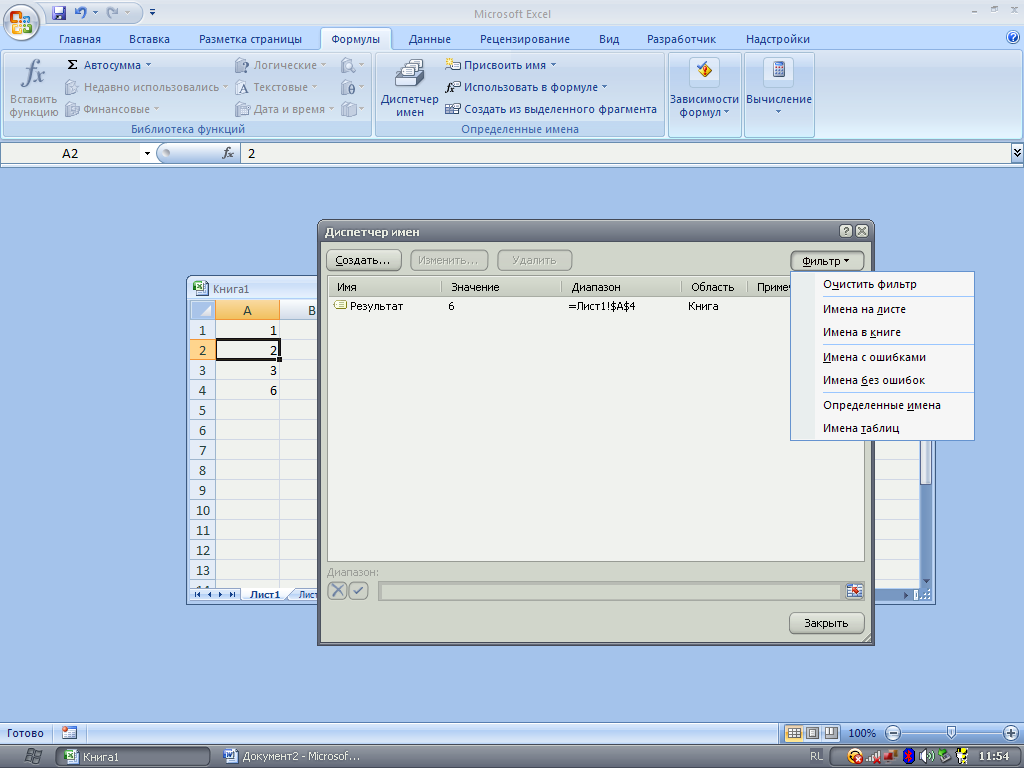Screen dimensions: 1024x768
Task: Close the Name Manager with Close button
Action: click(826, 623)
